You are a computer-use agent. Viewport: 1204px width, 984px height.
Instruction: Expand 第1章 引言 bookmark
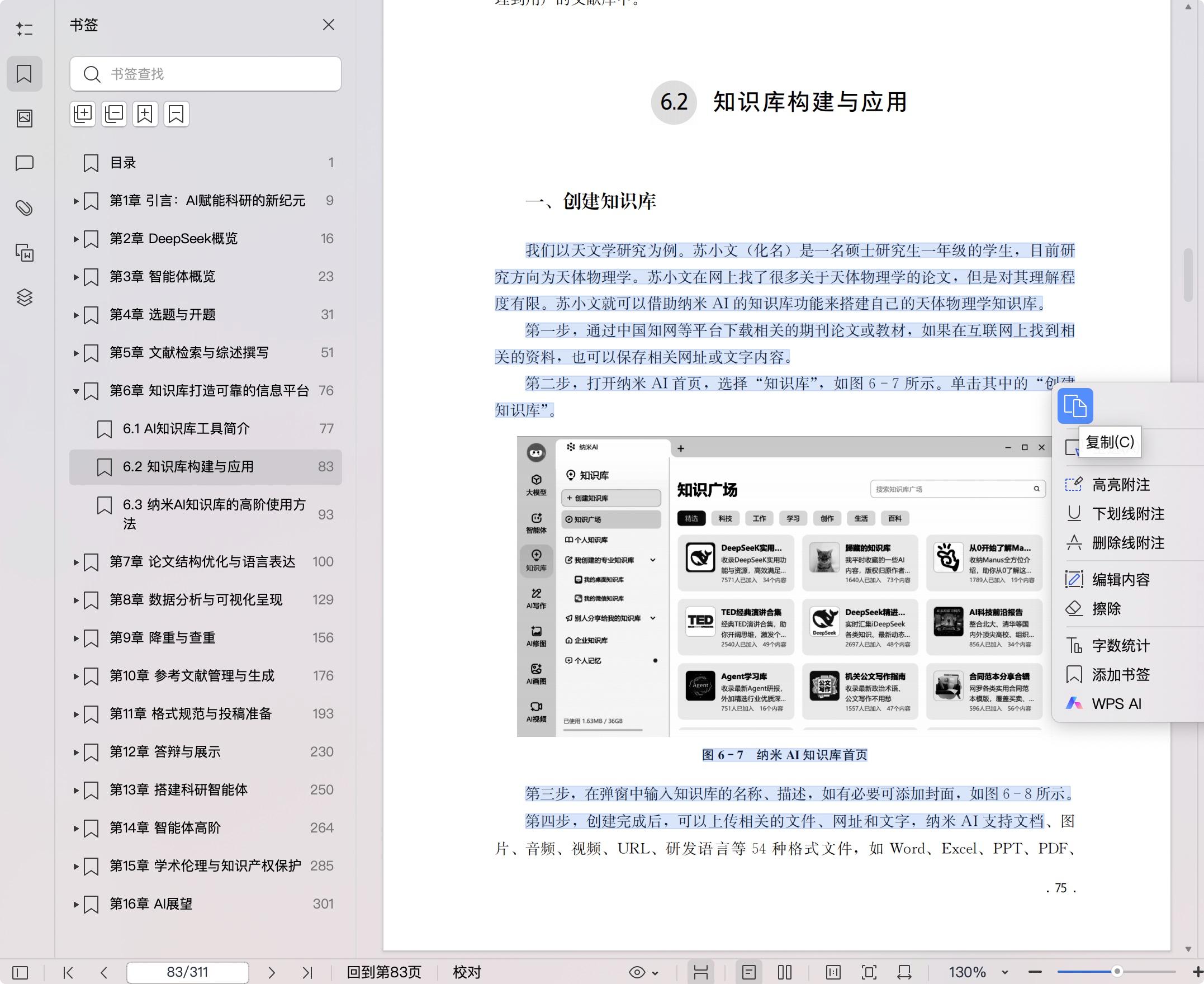[x=76, y=201]
